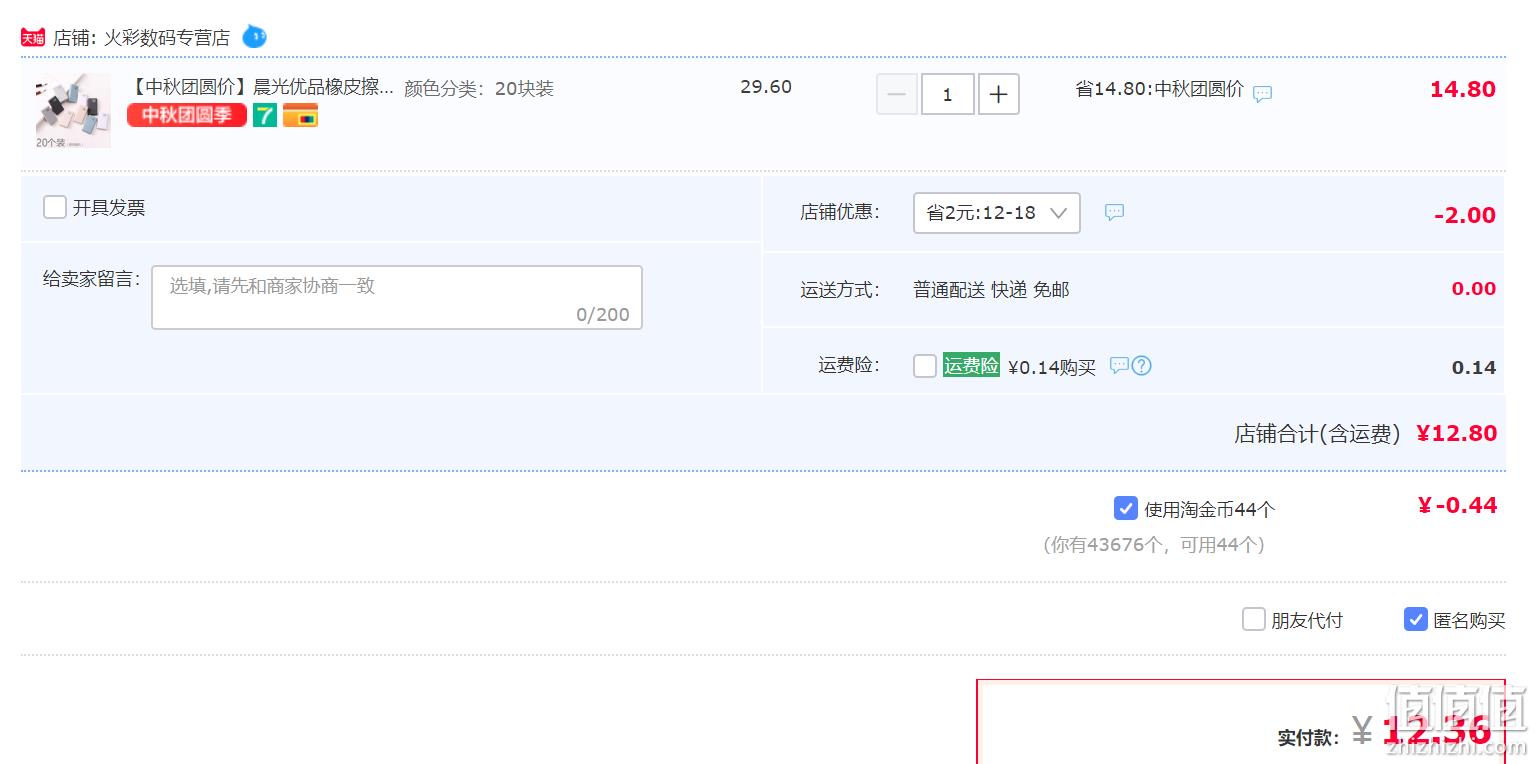
Task: Click the red subtotal price 14.80
Action: (1463, 89)
